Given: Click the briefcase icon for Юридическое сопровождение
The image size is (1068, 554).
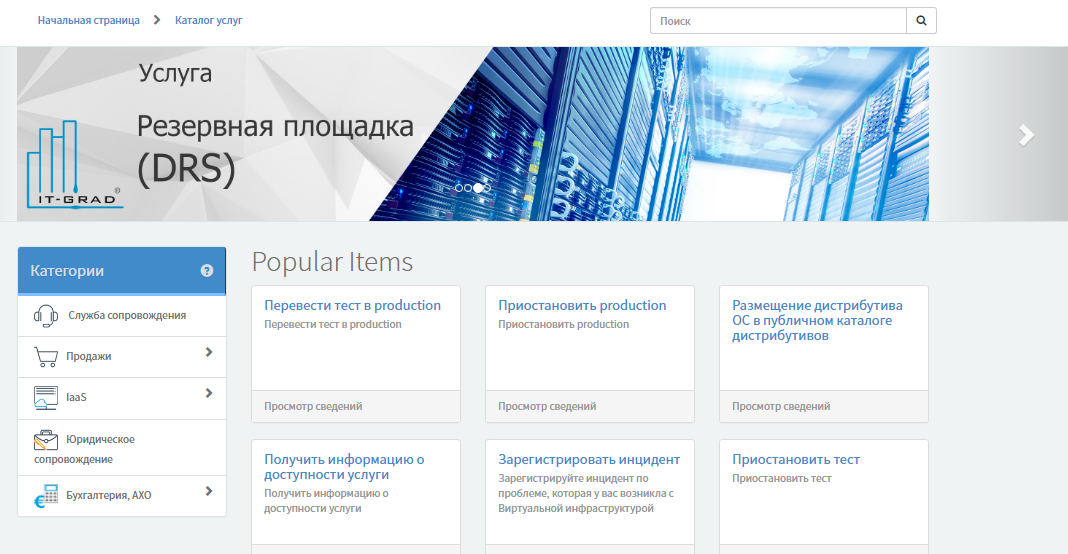Looking at the screenshot, I should pos(46,440).
